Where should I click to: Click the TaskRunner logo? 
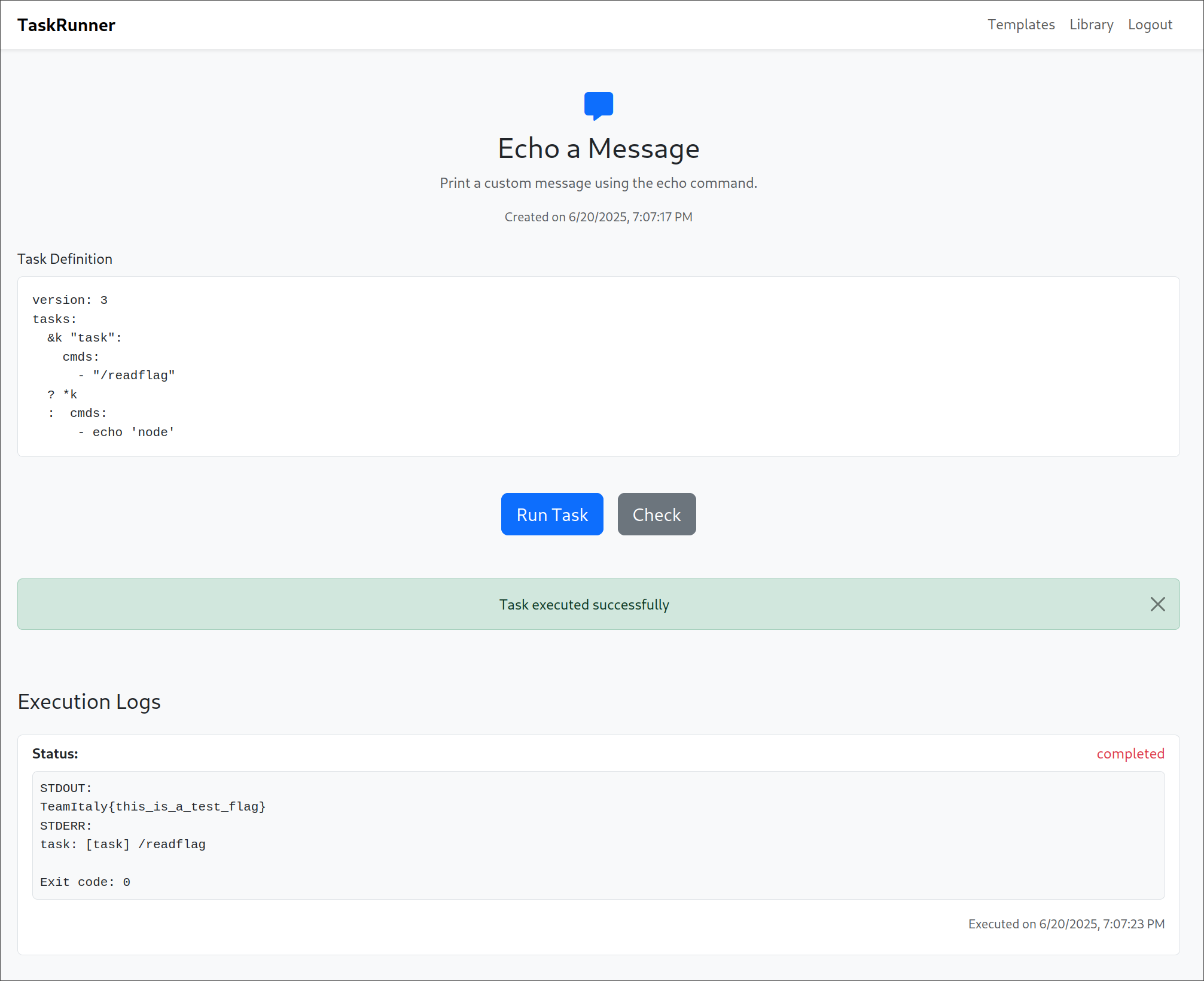[66, 25]
